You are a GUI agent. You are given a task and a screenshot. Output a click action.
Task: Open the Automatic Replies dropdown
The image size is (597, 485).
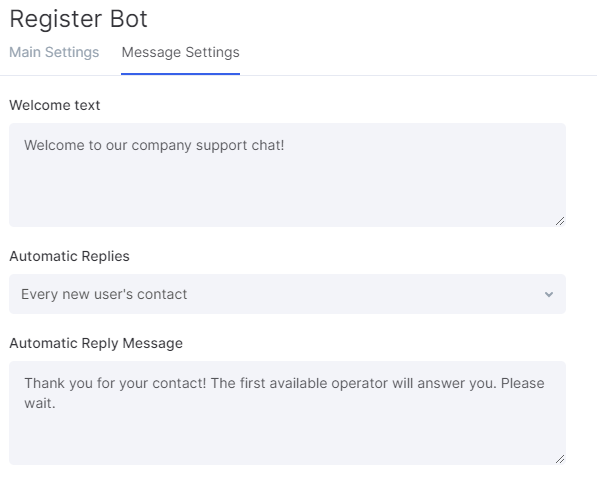point(287,294)
